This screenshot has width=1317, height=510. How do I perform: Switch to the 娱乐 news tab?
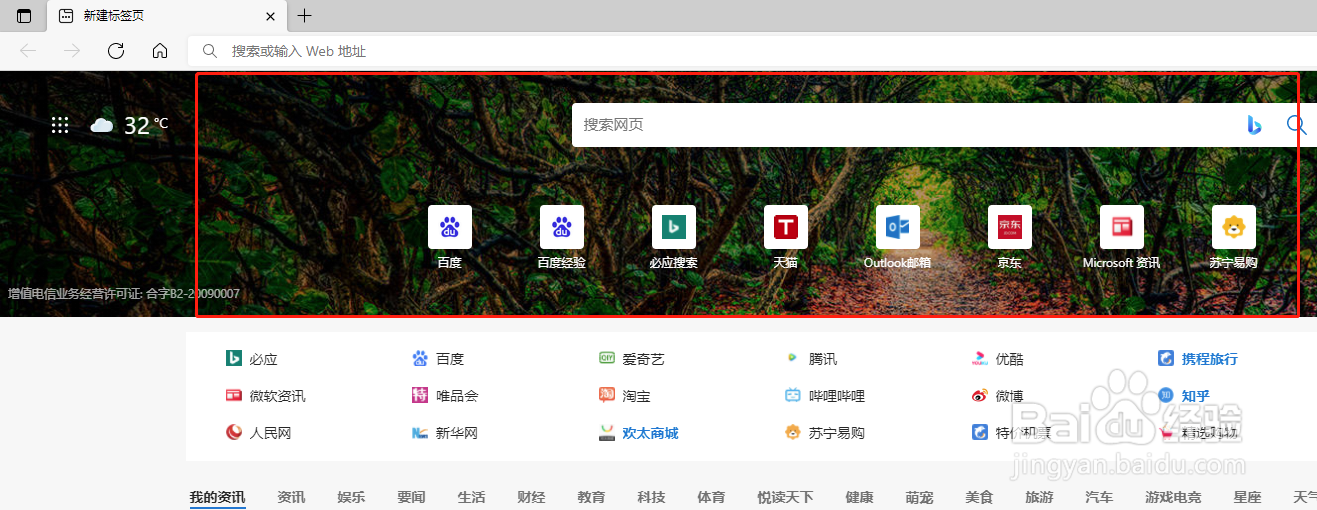[351, 497]
